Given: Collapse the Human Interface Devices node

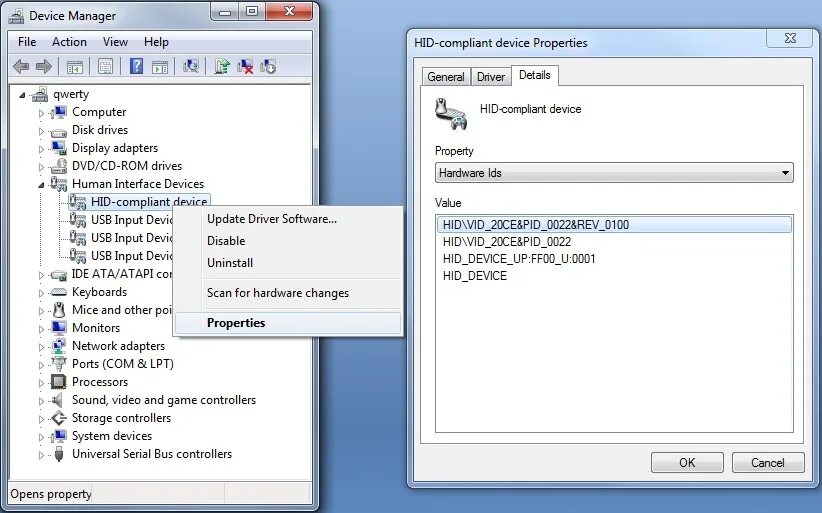Looking at the screenshot, I should point(41,184).
